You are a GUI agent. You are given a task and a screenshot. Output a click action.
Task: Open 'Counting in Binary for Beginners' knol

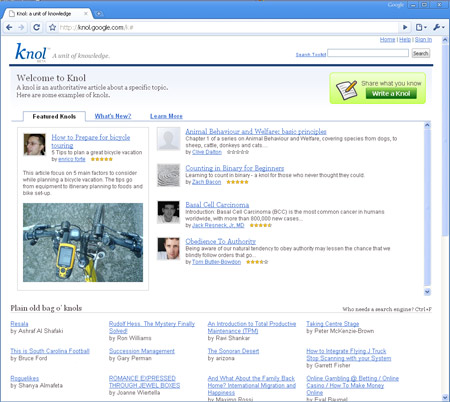pyautogui.click(x=235, y=168)
